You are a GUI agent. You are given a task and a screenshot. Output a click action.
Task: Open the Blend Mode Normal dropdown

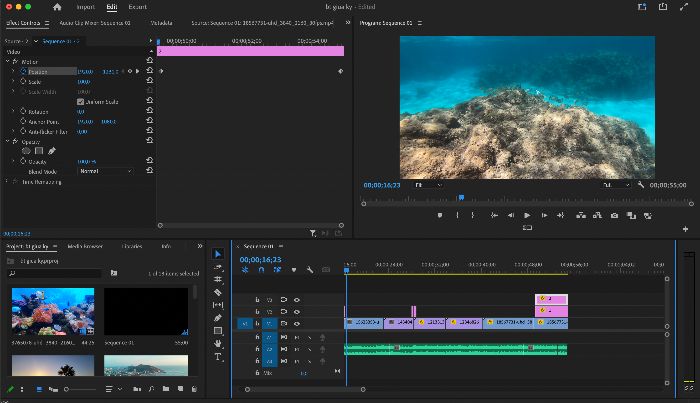[x=106, y=171]
